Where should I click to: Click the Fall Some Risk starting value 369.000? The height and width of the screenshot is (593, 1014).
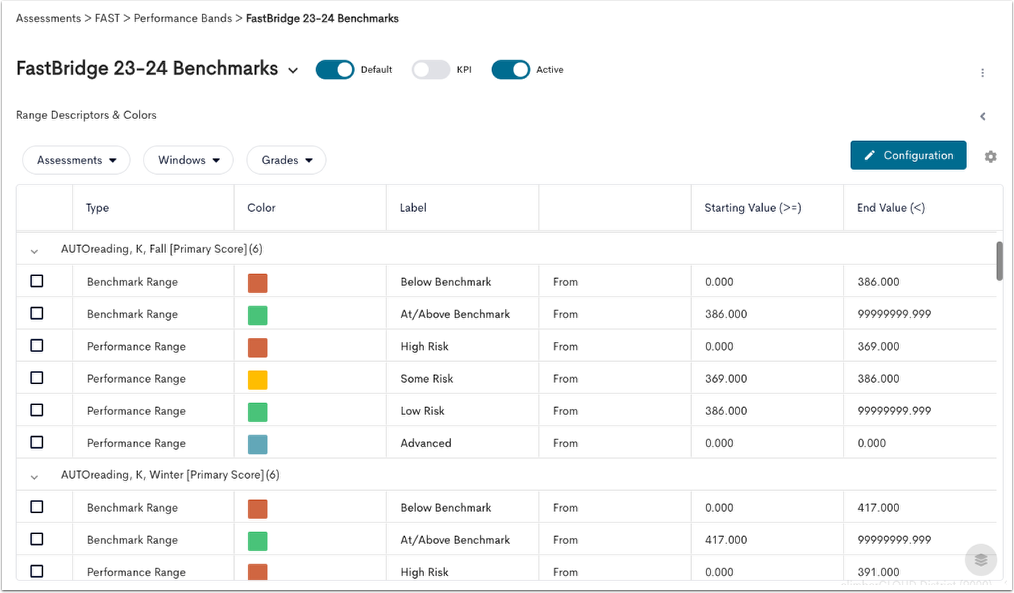tap(726, 379)
